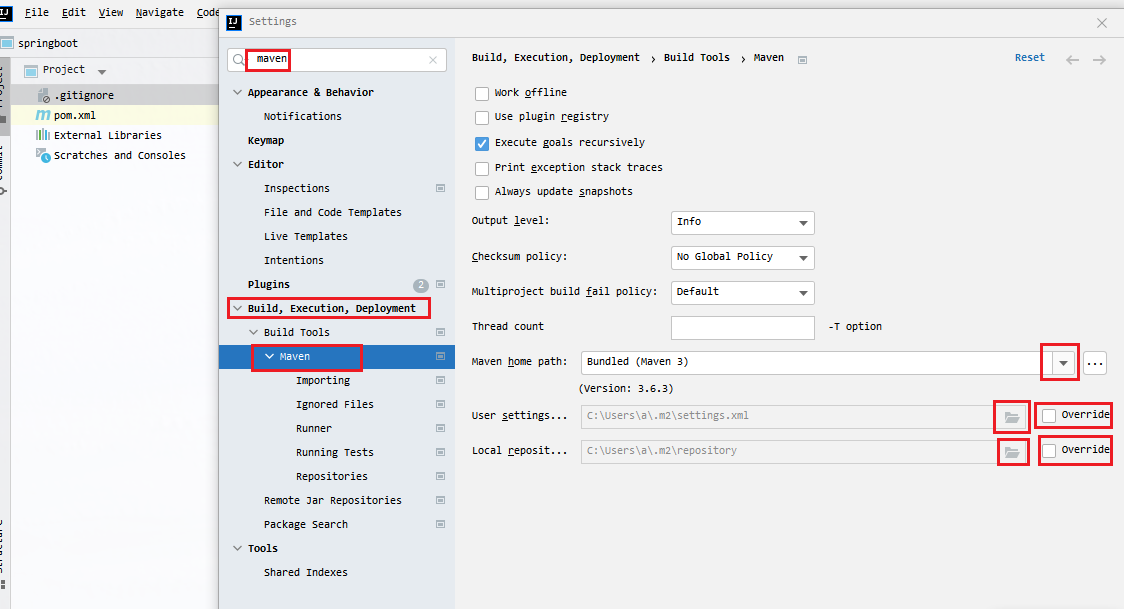Clear the maven search text with X icon
The width and height of the screenshot is (1124, 609).
point(433,60)
